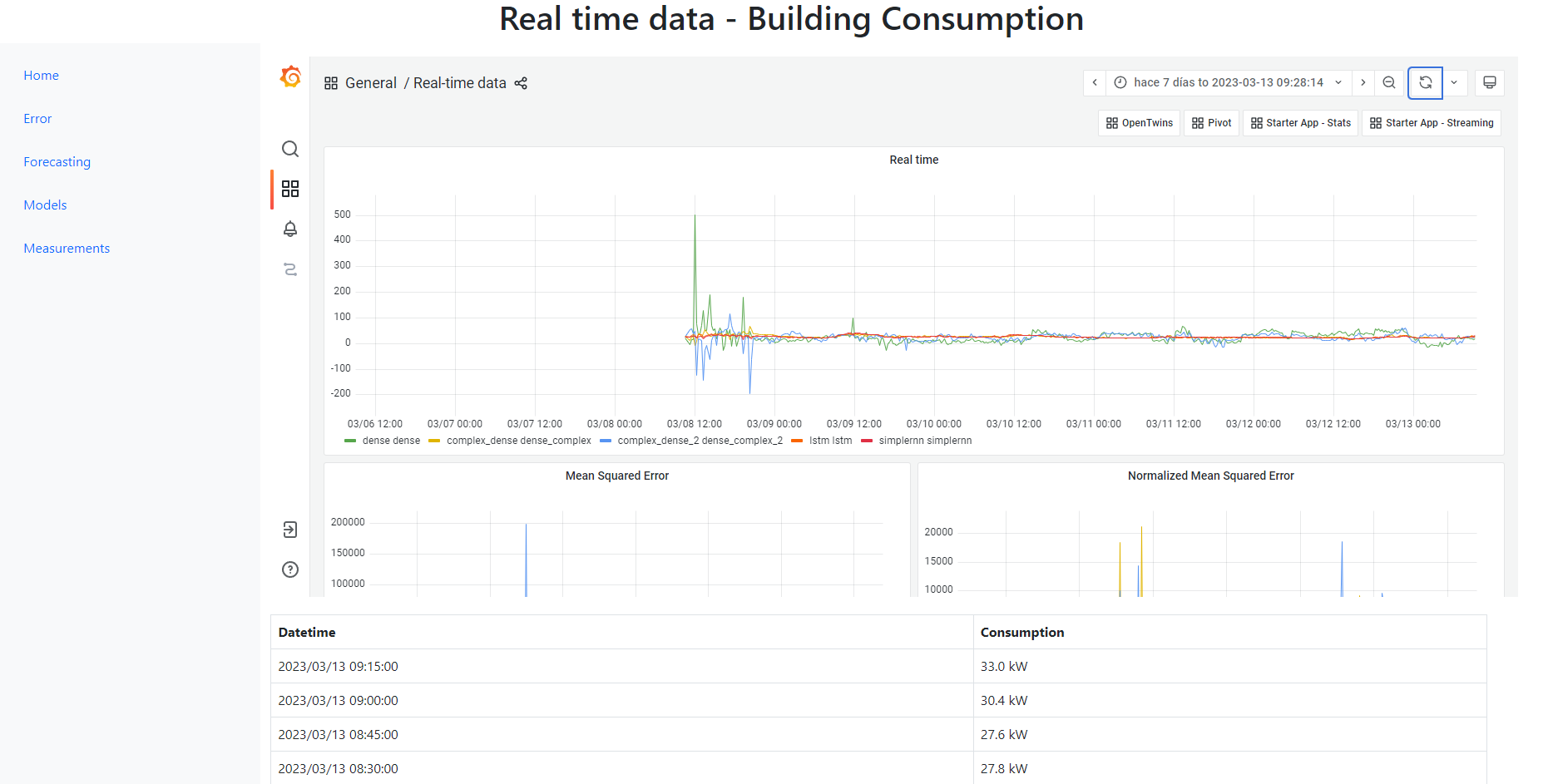Open Mean Squared Error panel title menu

tap(617, 476)
